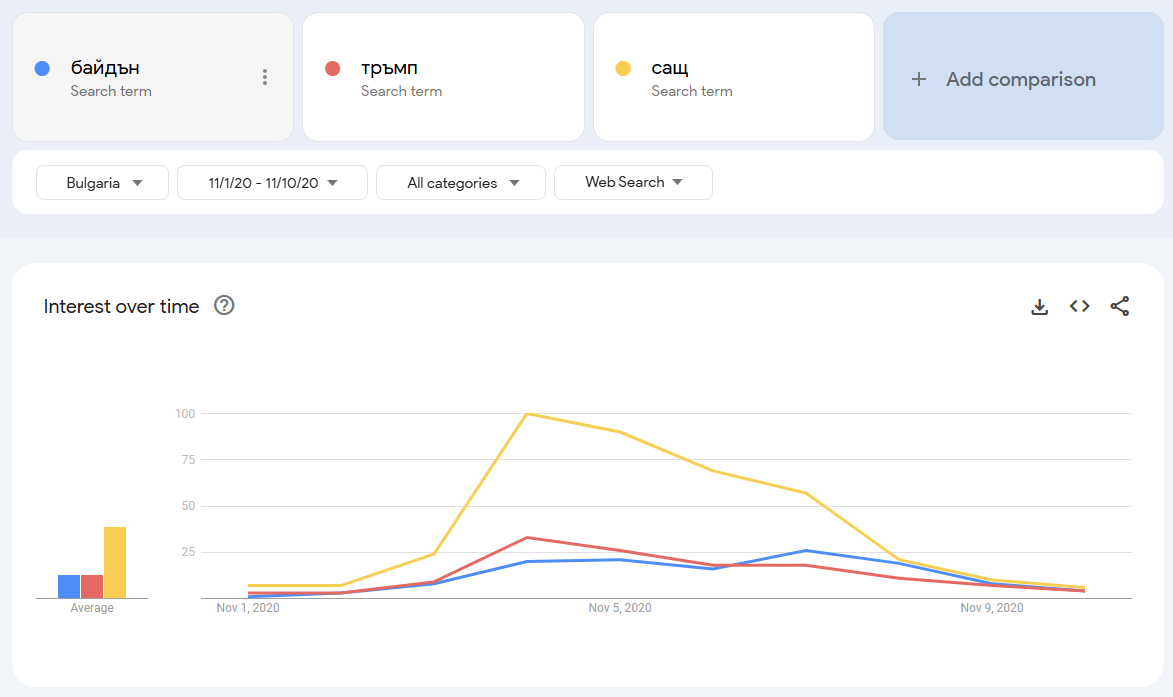Viewport: 1173px width, 697px height.
Task: Click the yellow line peak at 100
Action: (527, 413)
